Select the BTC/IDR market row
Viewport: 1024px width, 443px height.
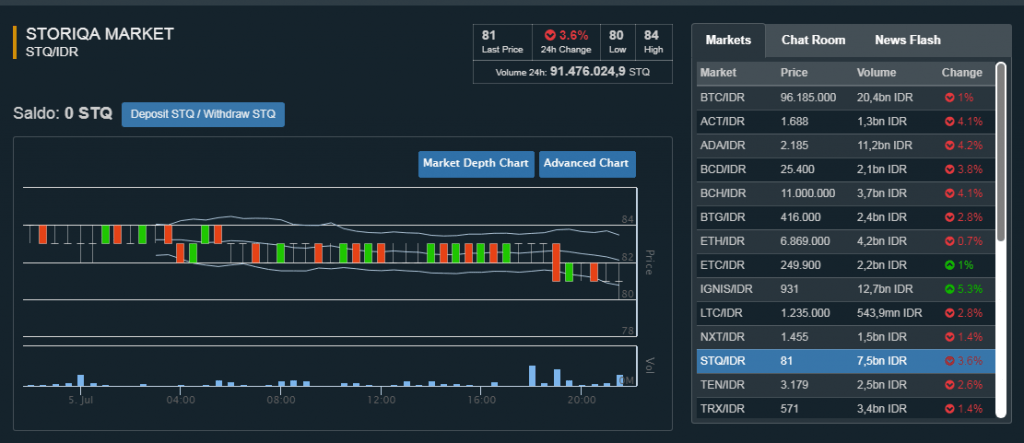point(846,97)
